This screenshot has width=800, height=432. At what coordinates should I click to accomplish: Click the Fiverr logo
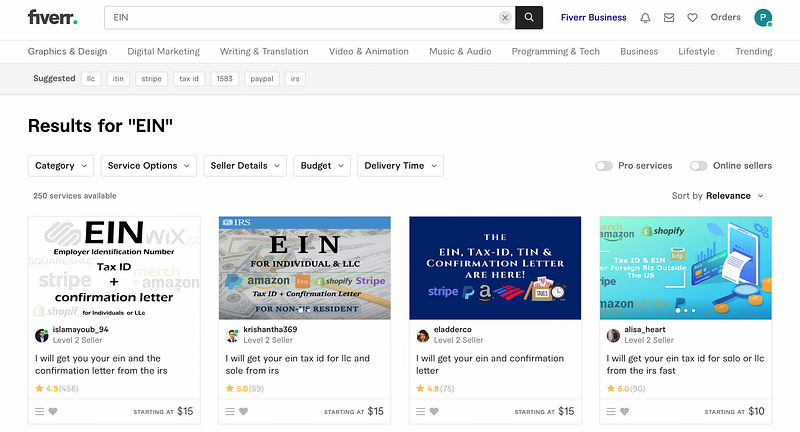click(53, 17)
